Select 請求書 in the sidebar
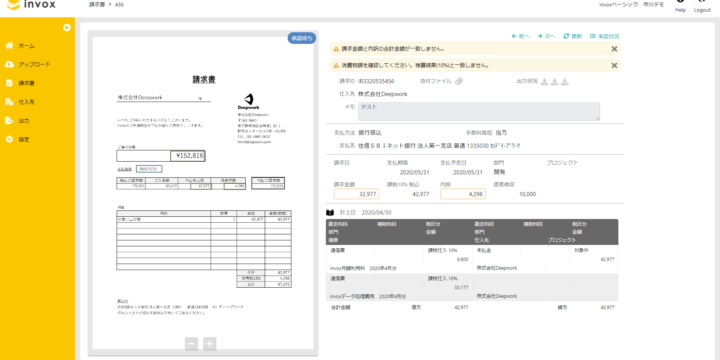720x360 pixels. pyautogui.click(x=26, y=84)
